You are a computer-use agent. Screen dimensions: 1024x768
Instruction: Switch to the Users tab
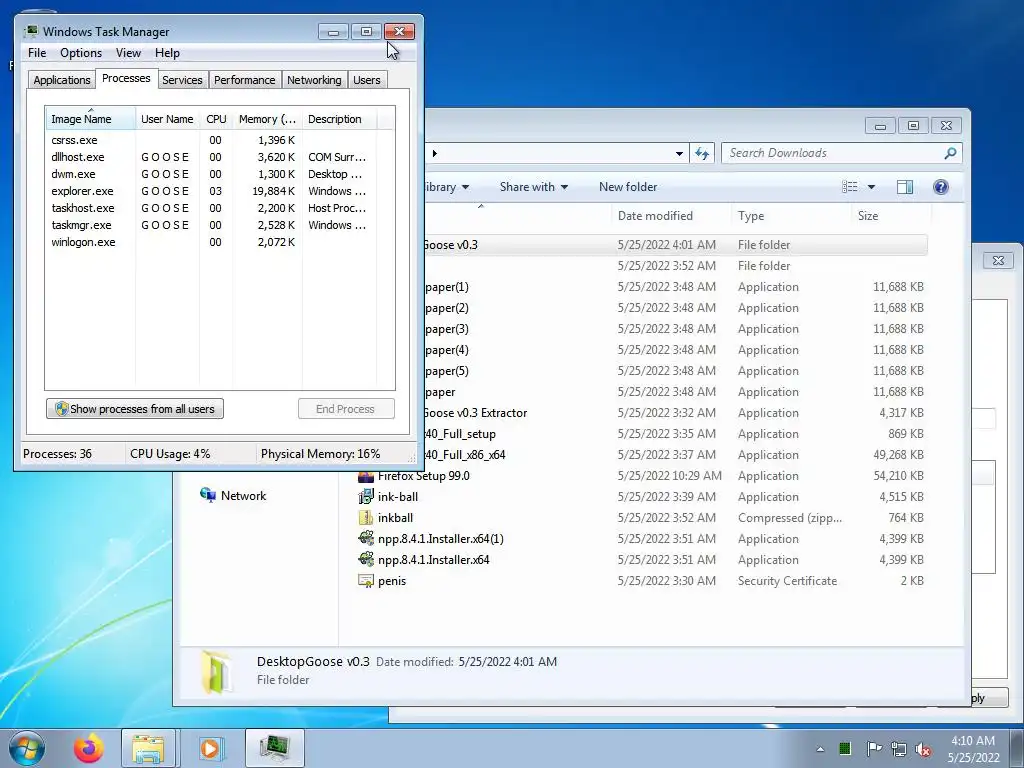366,80
